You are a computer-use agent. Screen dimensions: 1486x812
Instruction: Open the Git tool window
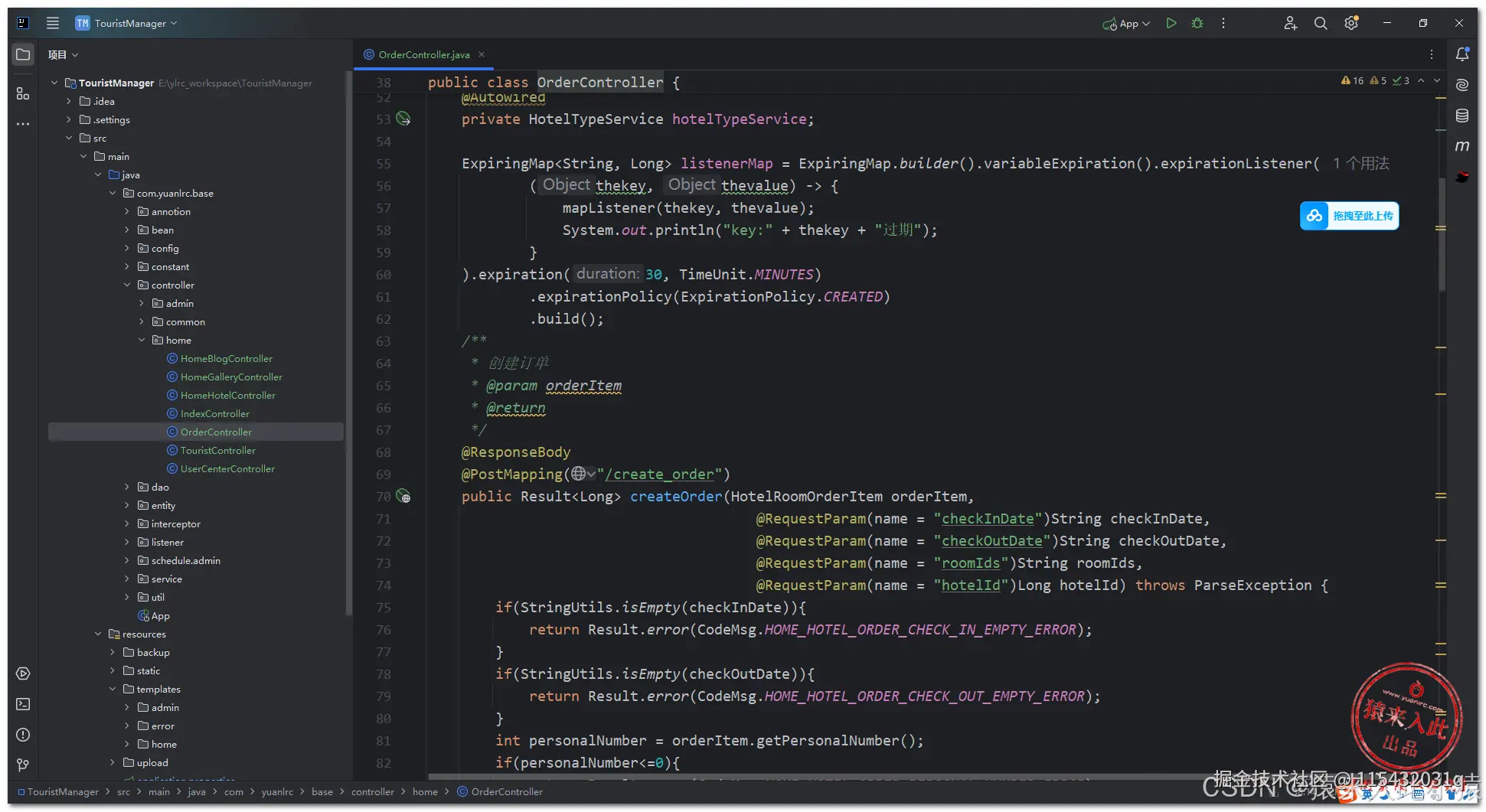(x=23, y=765)
